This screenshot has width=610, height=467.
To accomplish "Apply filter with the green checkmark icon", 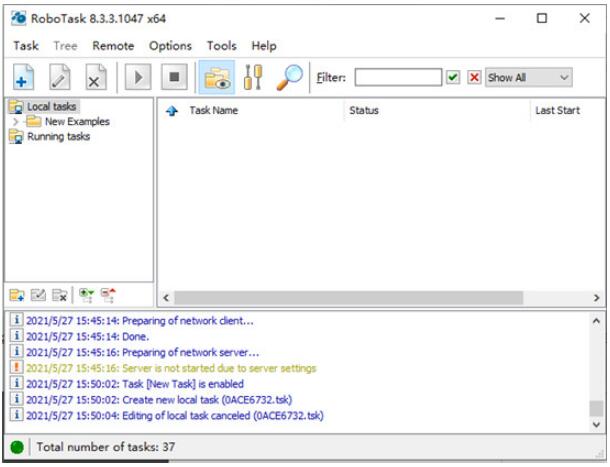I will pyautogui.click(x=453, y=77).
